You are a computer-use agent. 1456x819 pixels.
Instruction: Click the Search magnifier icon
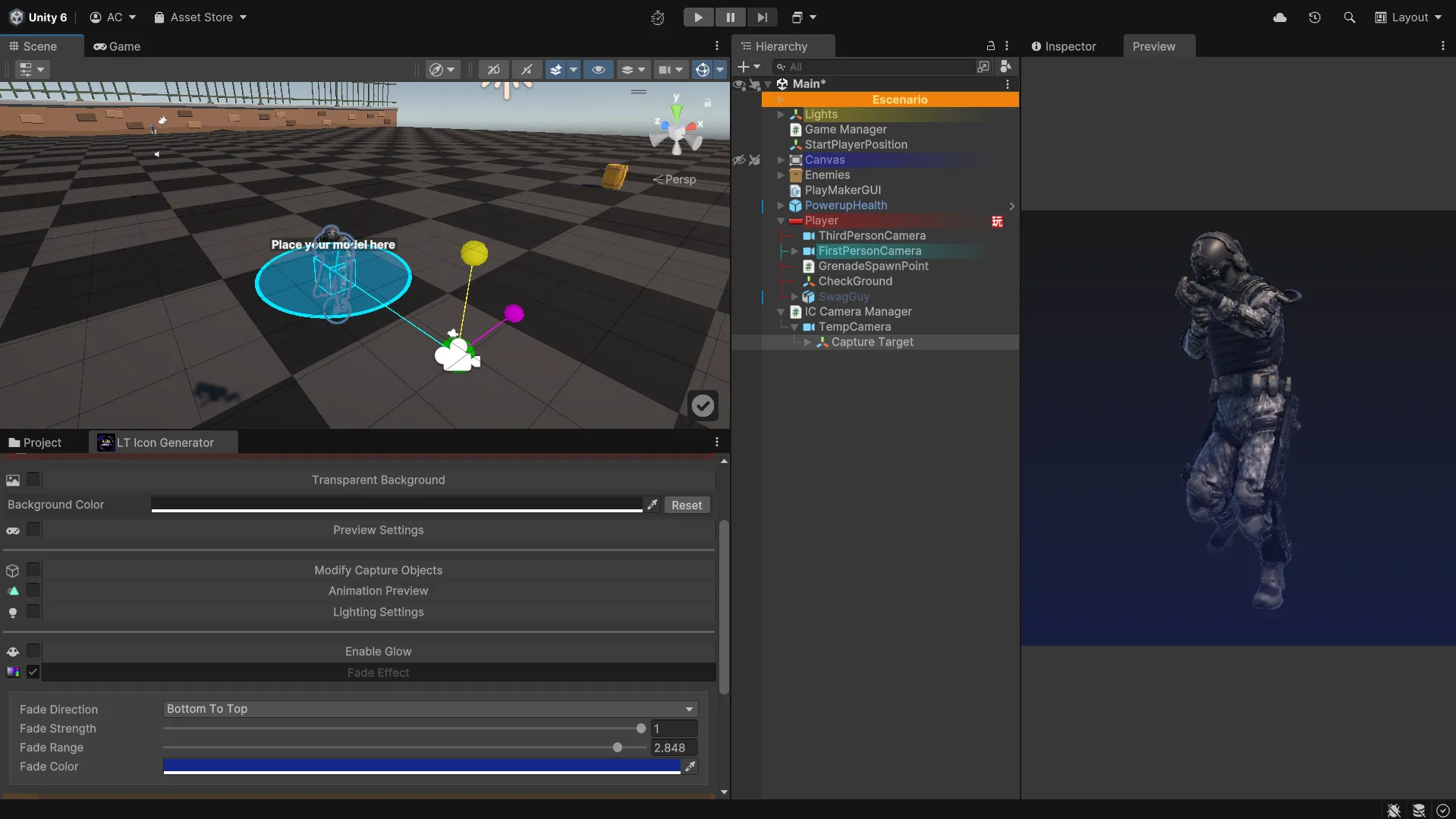pos(1349,17)
